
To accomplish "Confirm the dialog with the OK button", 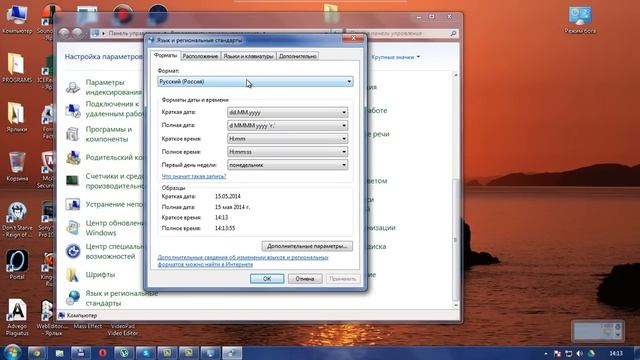I will point(267,279).
